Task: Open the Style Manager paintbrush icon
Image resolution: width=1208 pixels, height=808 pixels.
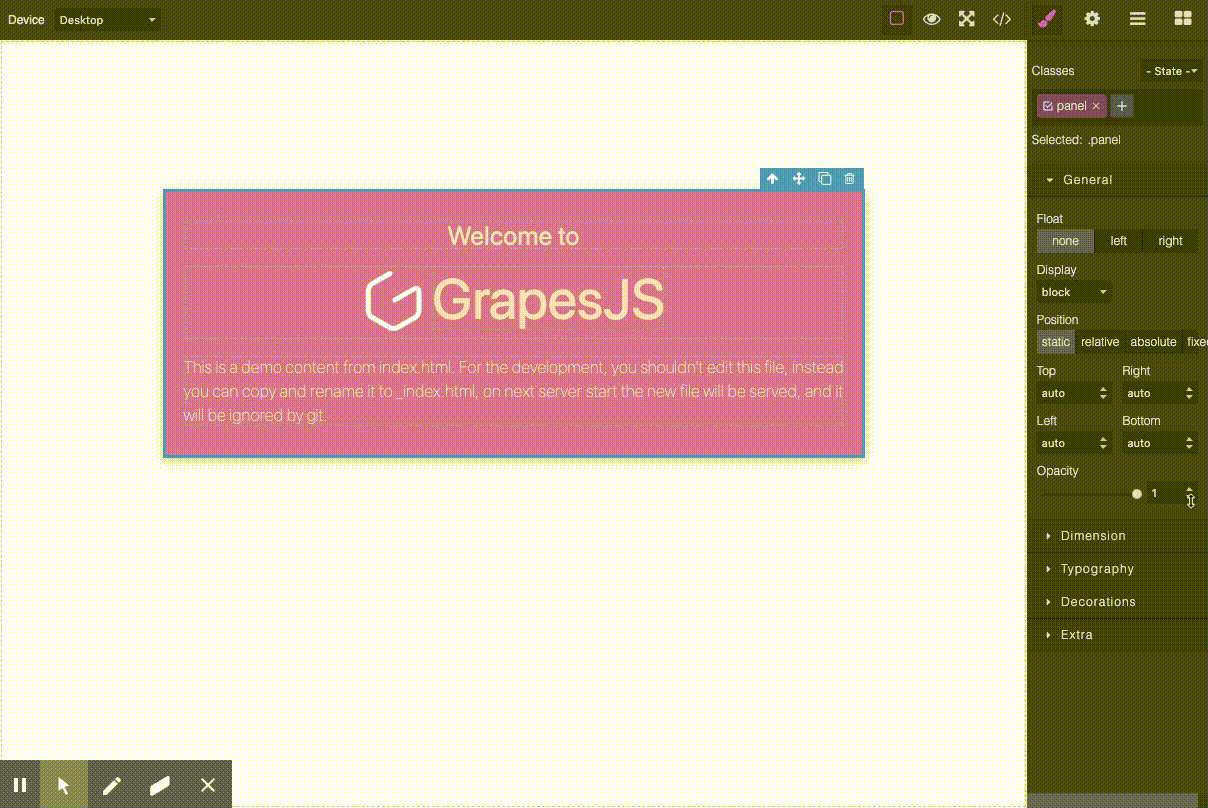Action: (1047, 19)
